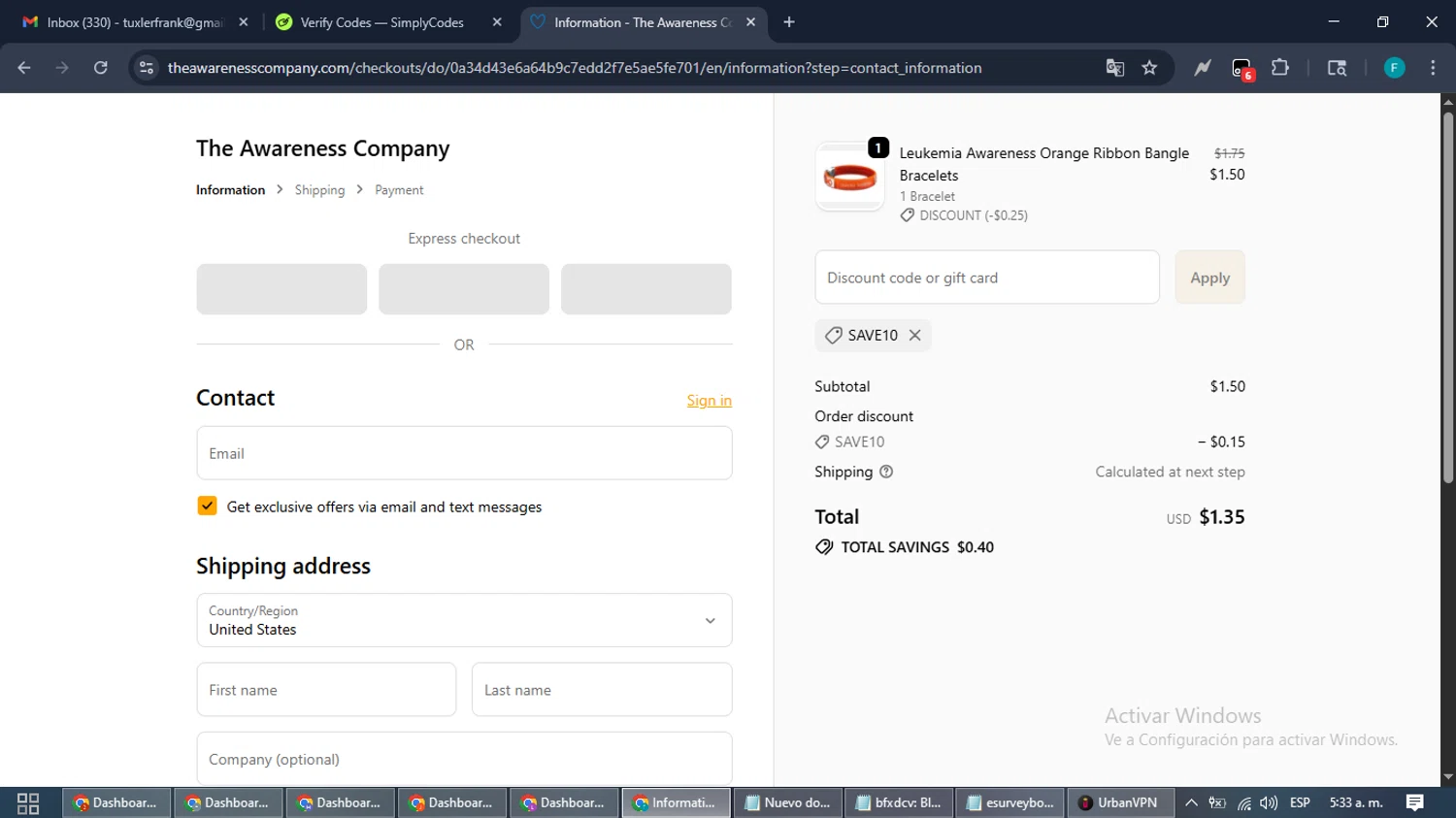Click the toolbar extension icon beside star
Screen dimensions: 1456x818
[x=1203, y=68]
